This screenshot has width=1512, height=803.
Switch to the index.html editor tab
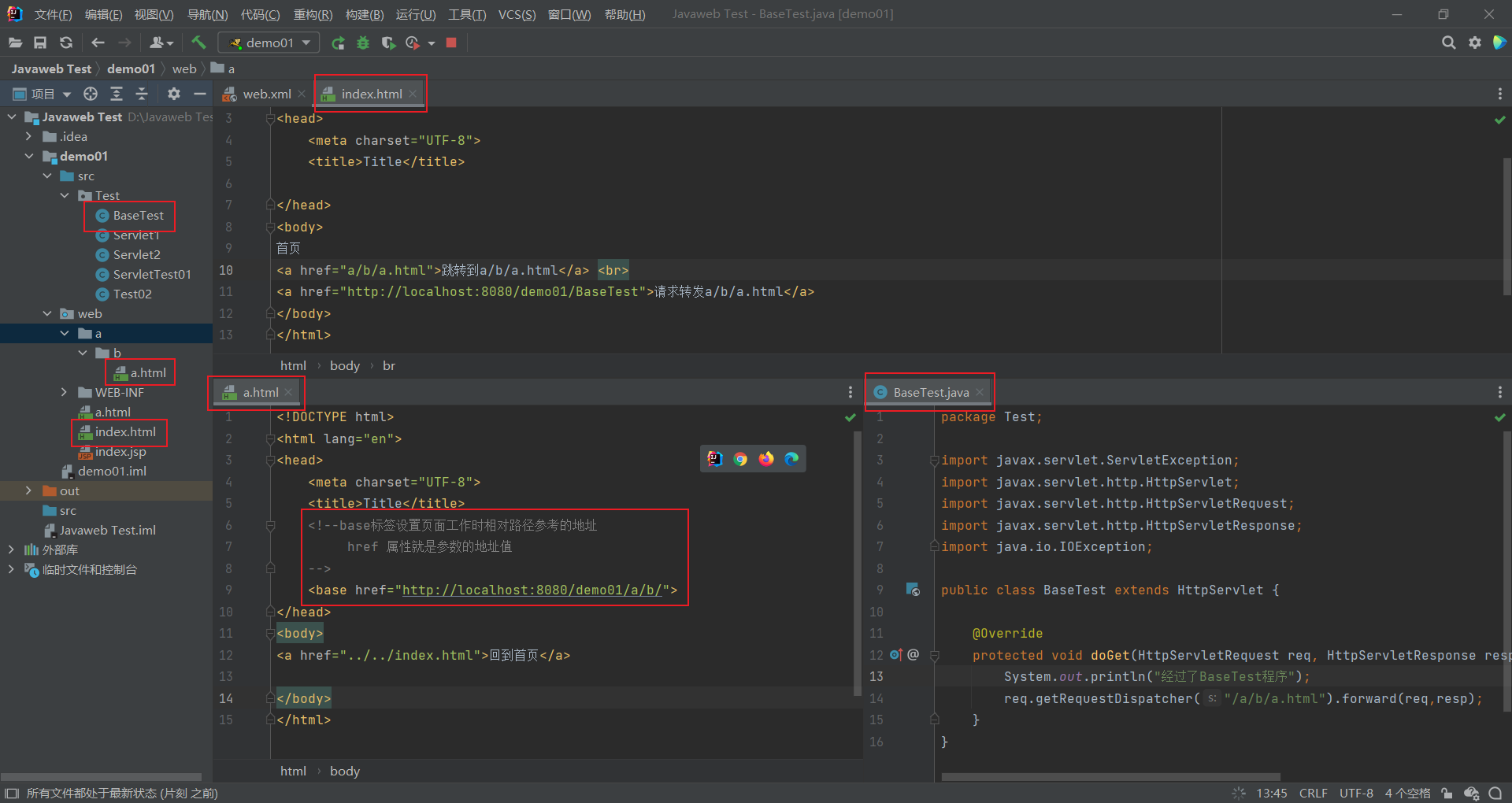pyautogui.click(x=371, y=94)
